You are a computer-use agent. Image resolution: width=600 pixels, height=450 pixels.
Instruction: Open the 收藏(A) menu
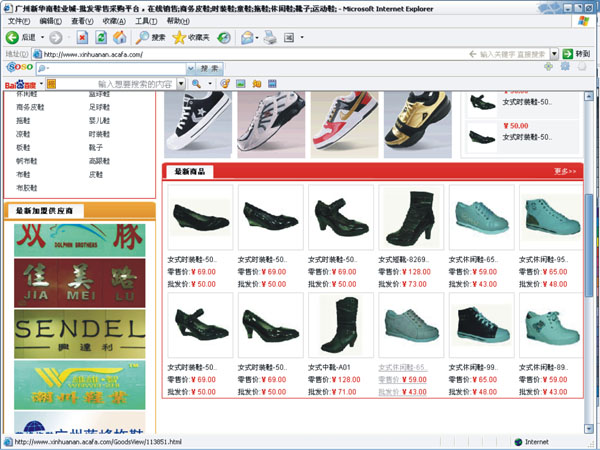click(114, 21)
